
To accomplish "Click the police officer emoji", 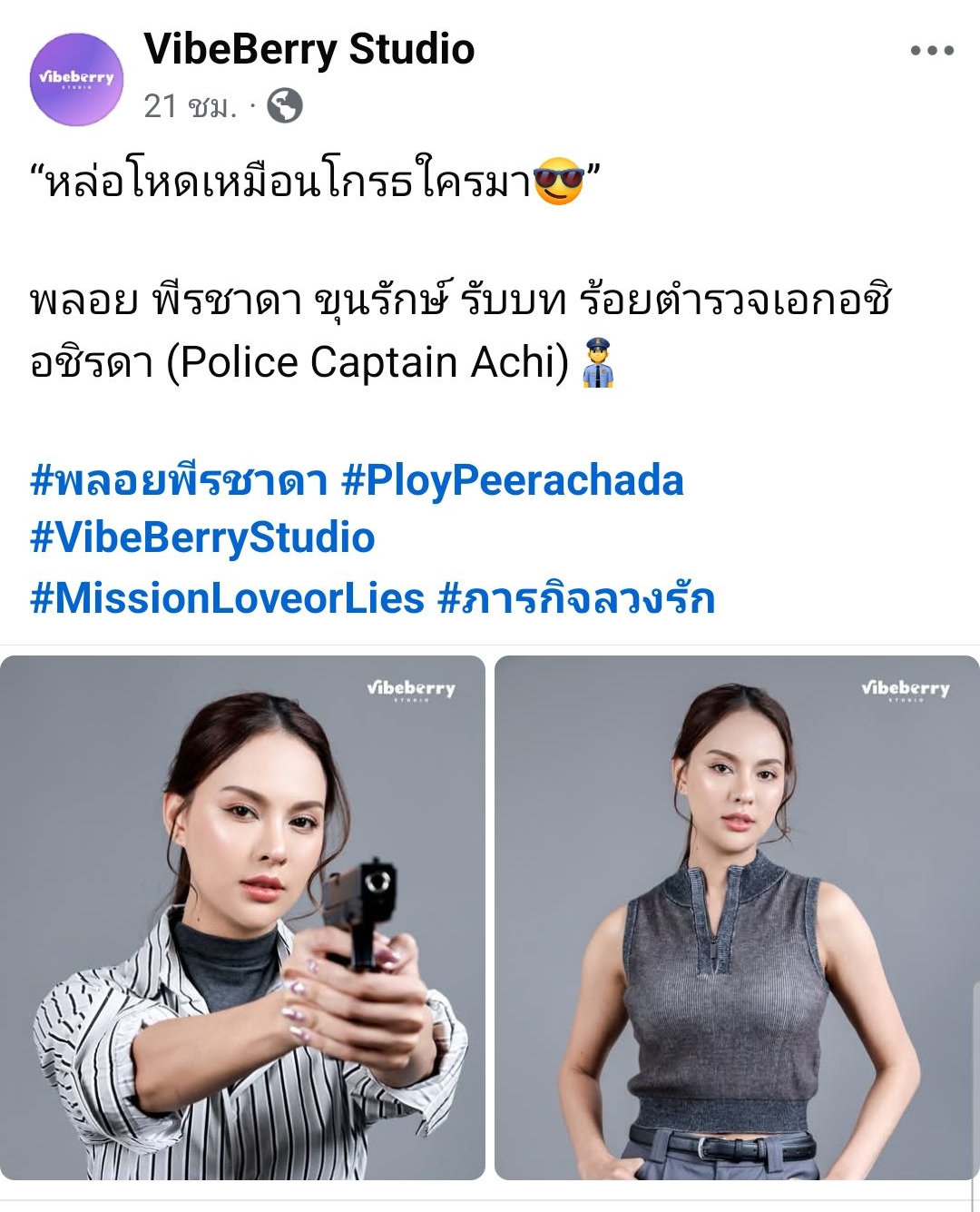I will (x=598, y=362).
